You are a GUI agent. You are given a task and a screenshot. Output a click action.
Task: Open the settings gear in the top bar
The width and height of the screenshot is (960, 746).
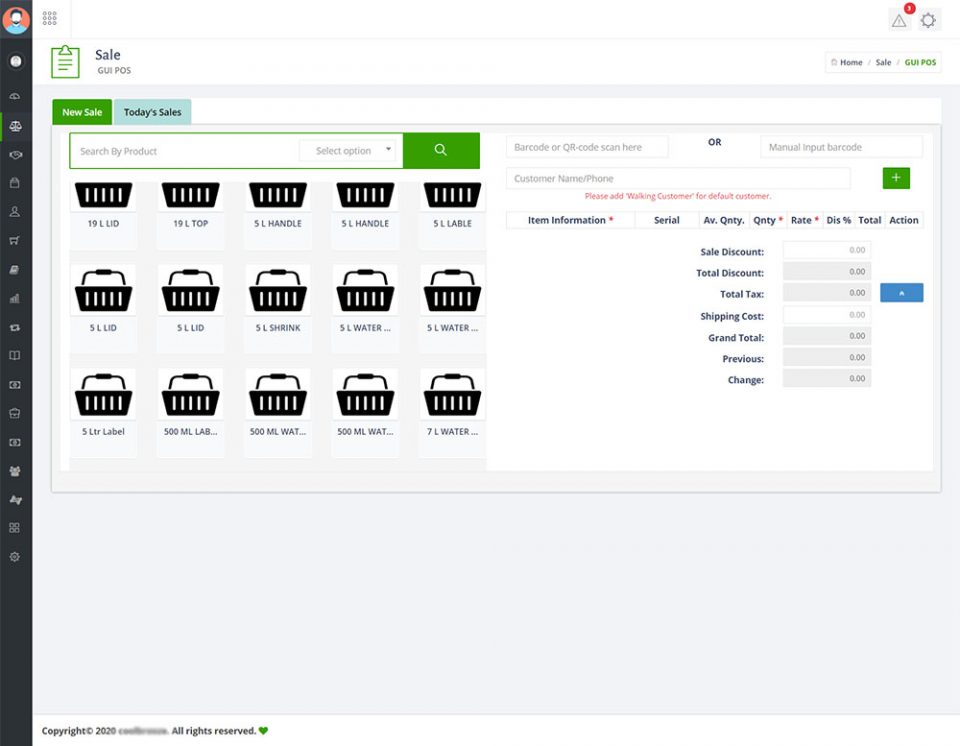coord(929,20)
